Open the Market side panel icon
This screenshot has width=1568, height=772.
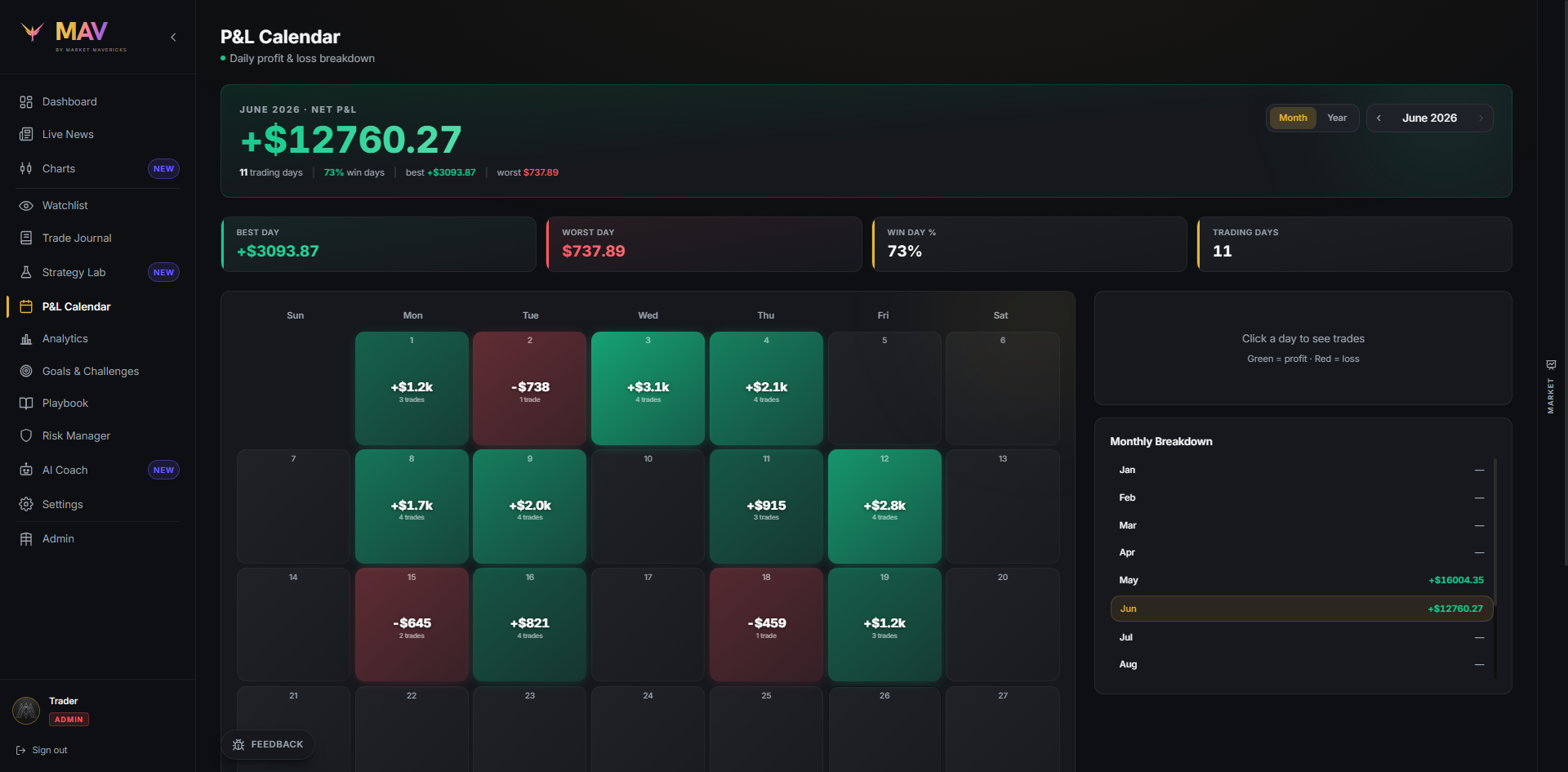coord(1551,364)
